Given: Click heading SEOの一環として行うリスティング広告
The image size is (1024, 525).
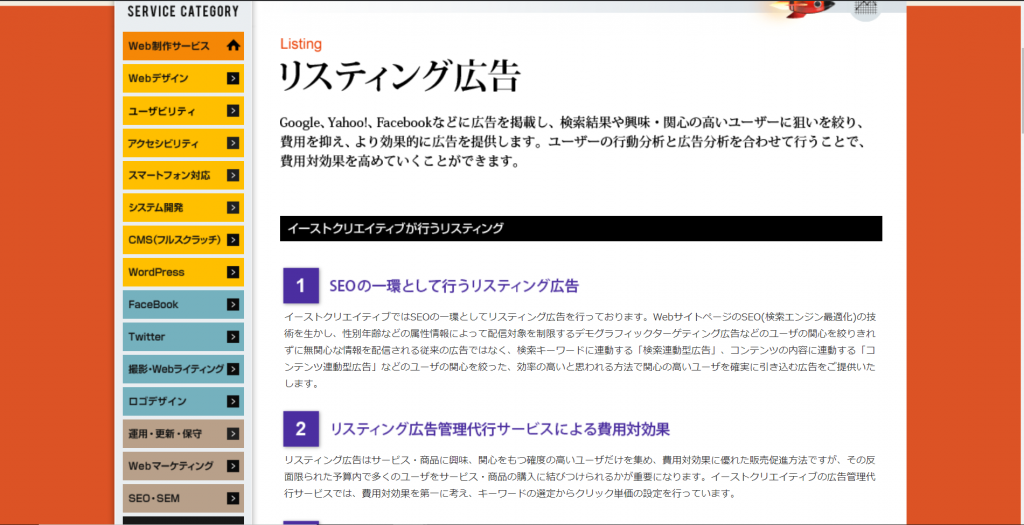Looking at the screenshot, I should point(455,286).
